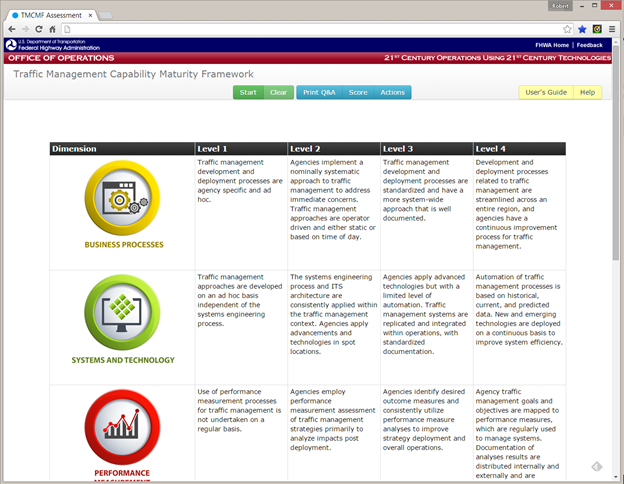This screenshot has width=624, height=484.
Task: Click the Clear button
Action: point(279,92)
